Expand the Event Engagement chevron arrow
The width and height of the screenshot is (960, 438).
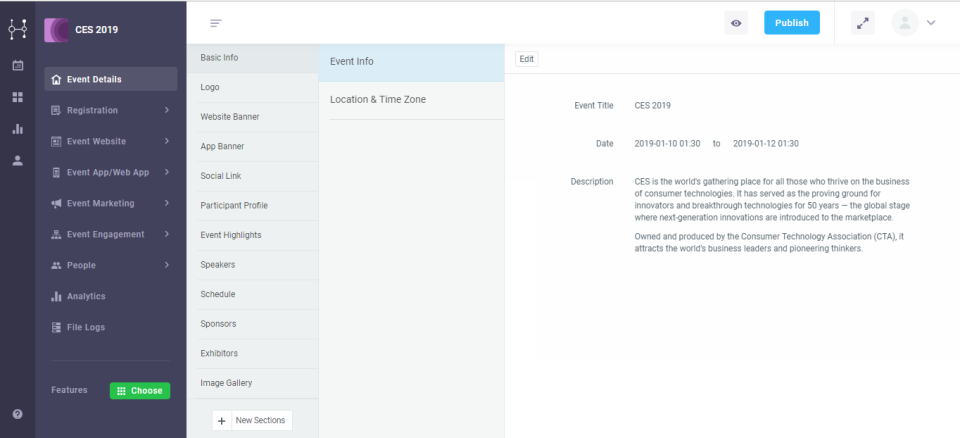167,234
